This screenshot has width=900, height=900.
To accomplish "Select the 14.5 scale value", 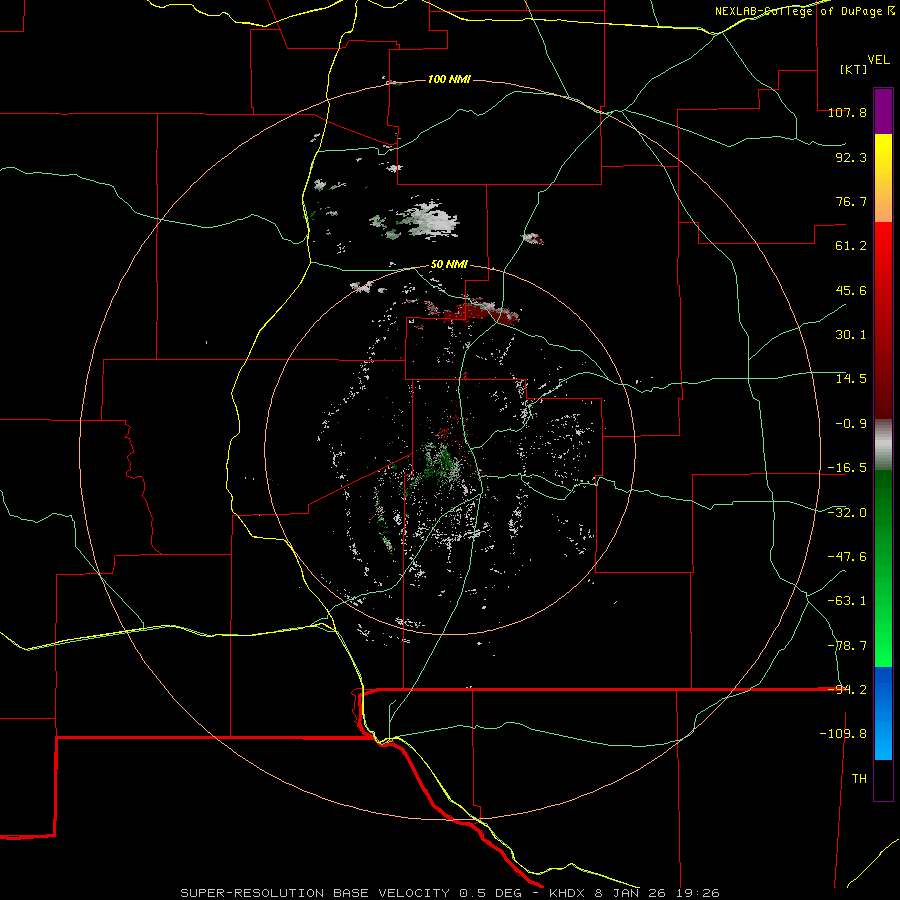I will pos(851,379).
